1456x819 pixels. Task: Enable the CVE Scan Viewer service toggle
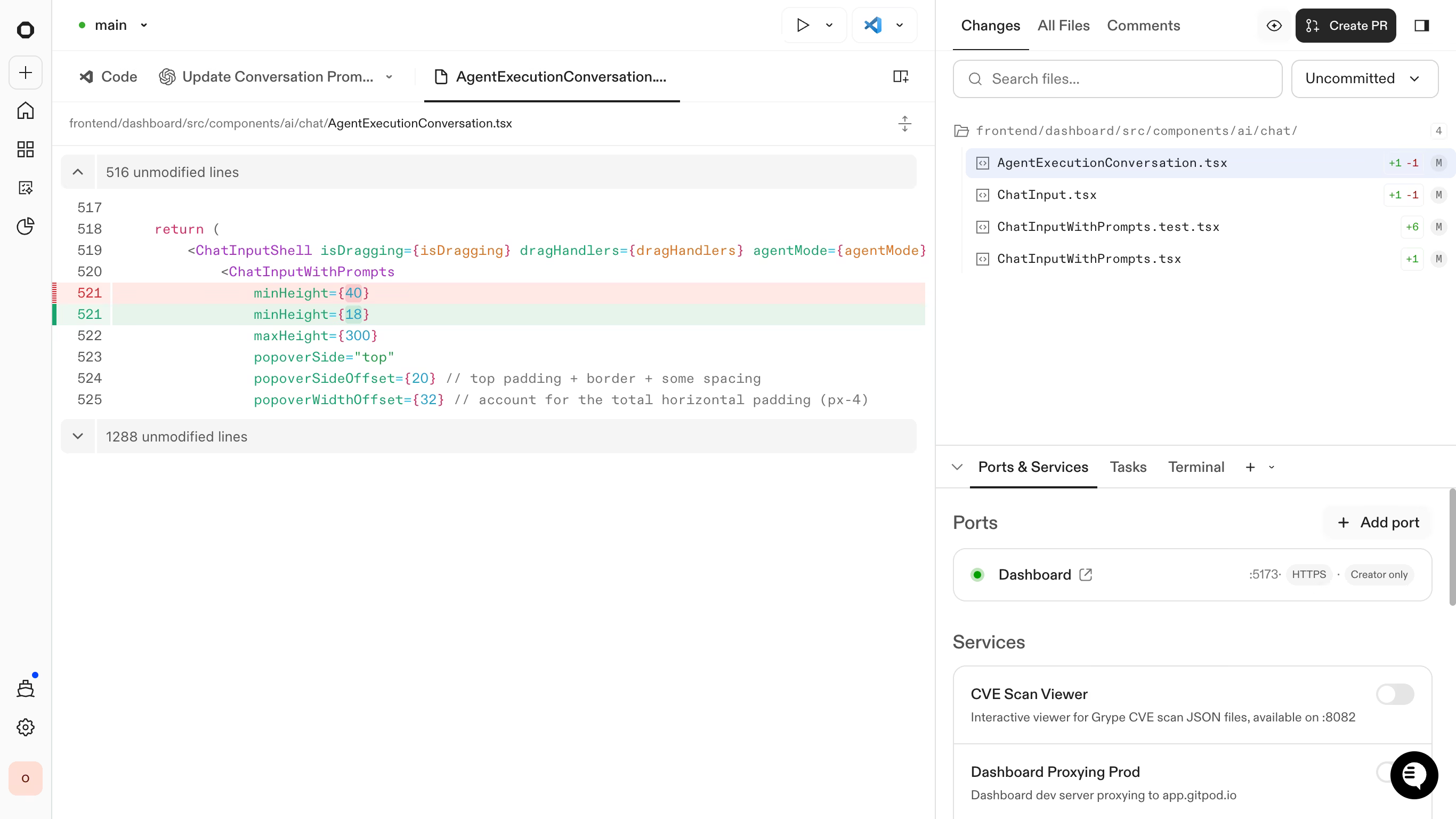[1395, 694]
